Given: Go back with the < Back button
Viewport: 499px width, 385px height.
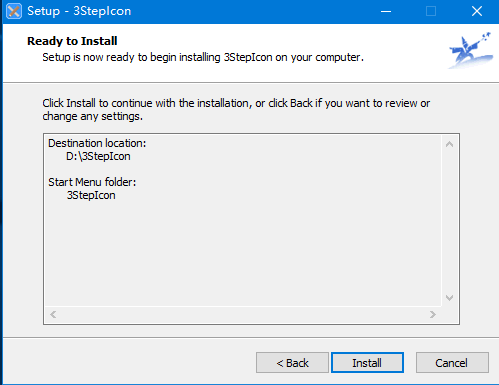Looking at the screenshot, I should click(292, 362).
